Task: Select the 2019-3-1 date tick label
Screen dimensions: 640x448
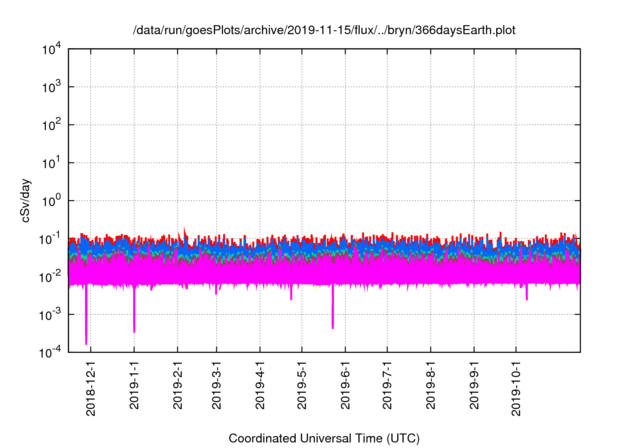Action: [x=216, y=384]
